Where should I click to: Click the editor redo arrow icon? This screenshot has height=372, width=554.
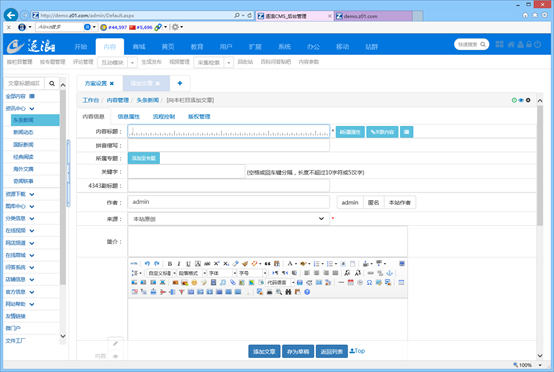(157, 264)
